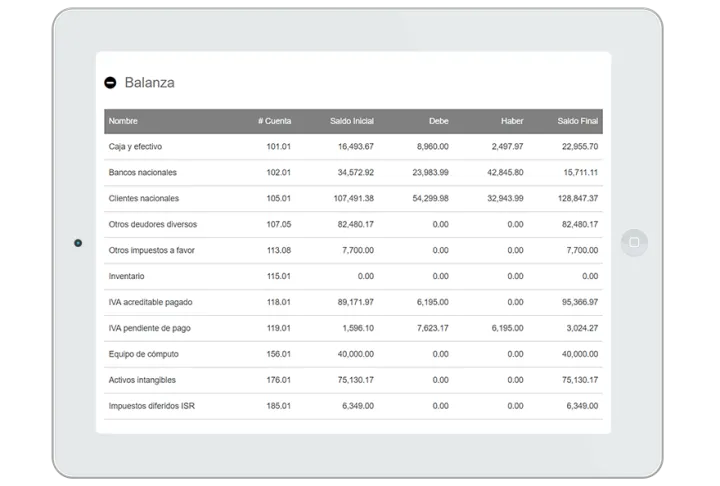This screenshot has width=720, height=486.
Task: Click the Saldo Final column header
Action: tap(577, 121)
